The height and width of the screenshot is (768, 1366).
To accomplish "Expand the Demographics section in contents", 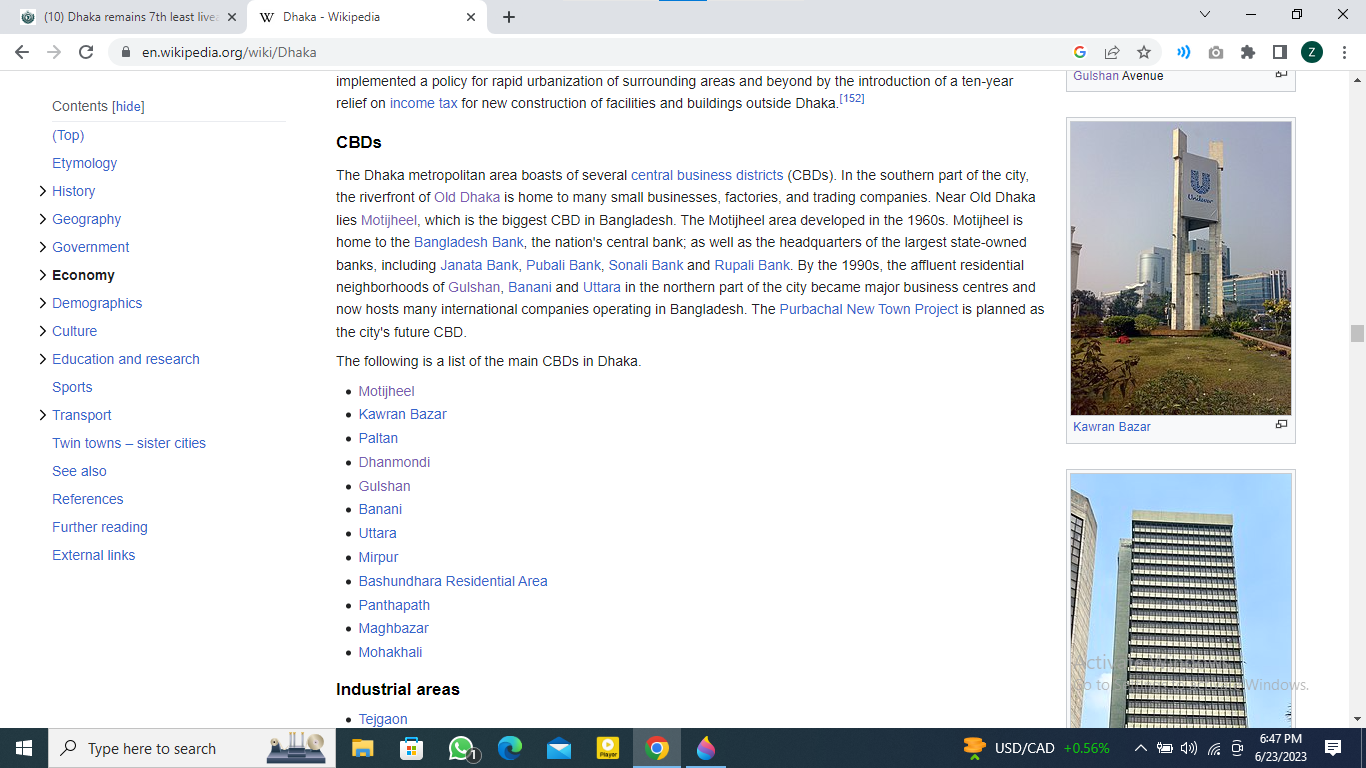I will (42, 303).
